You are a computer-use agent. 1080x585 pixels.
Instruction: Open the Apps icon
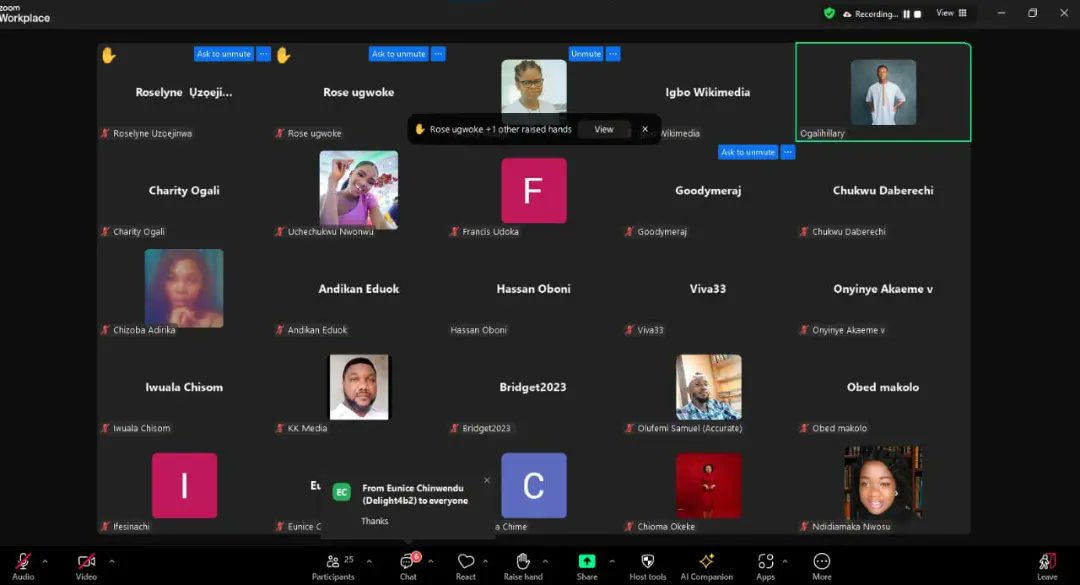[x=765, y=561]
